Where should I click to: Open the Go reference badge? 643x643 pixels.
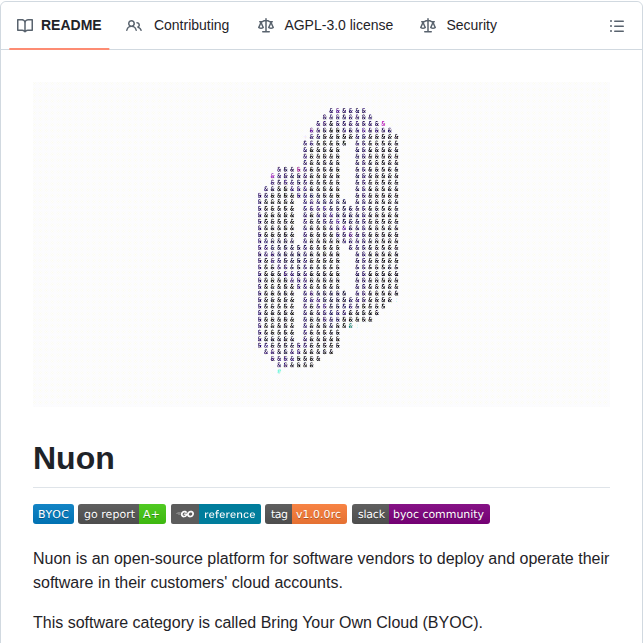click(x=216, y=514)
